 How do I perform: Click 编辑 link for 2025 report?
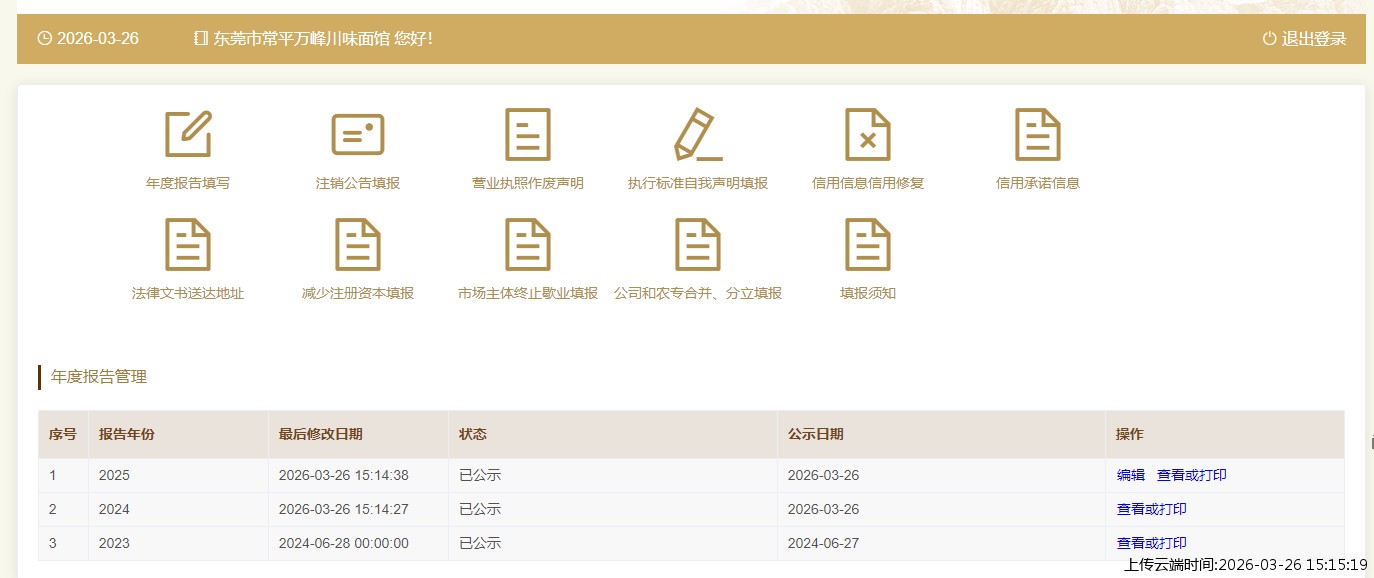tap(1130, 475)
